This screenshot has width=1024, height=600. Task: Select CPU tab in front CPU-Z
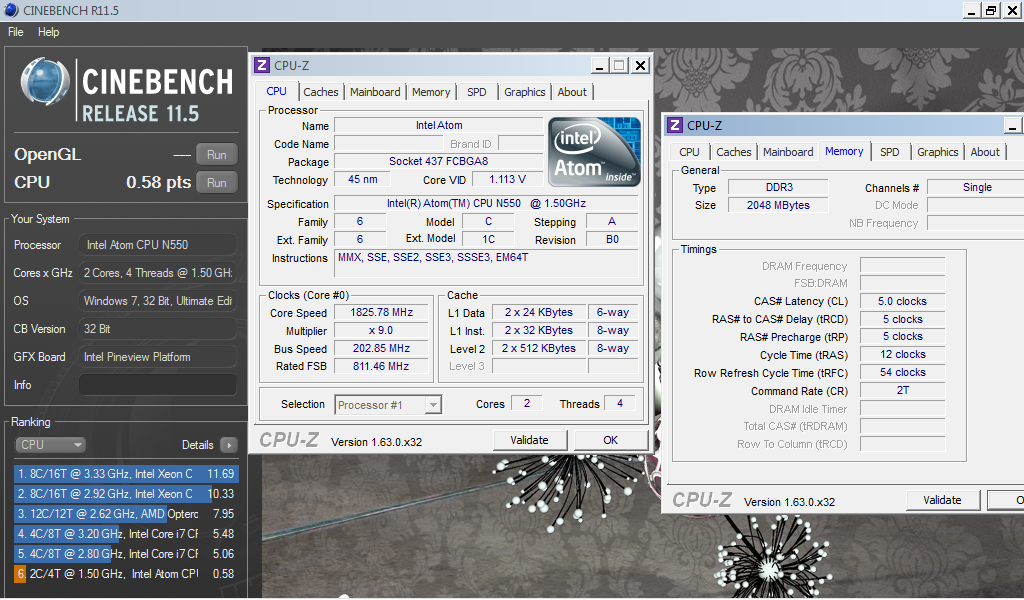(276, 91)
